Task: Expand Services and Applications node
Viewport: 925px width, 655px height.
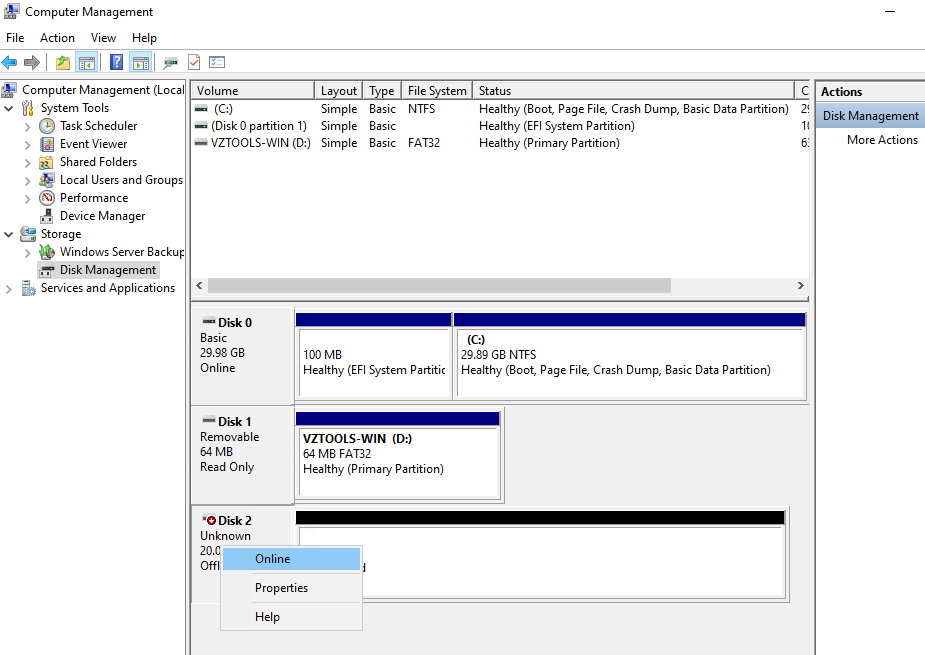Action: point(8,289)
